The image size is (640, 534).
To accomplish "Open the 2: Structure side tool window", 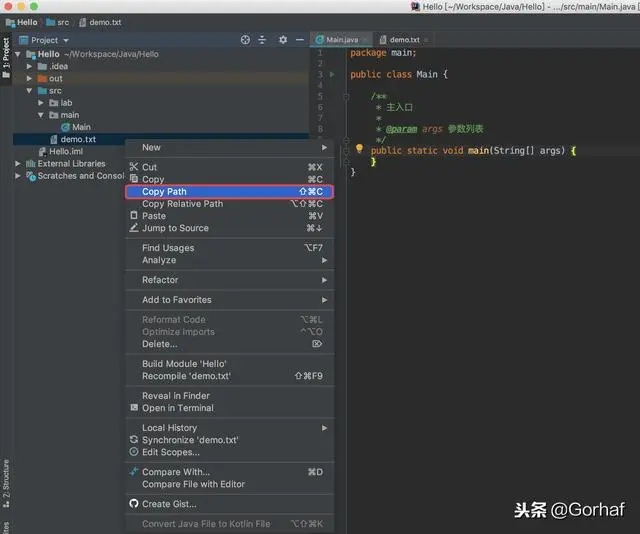I will coord(6,484).
